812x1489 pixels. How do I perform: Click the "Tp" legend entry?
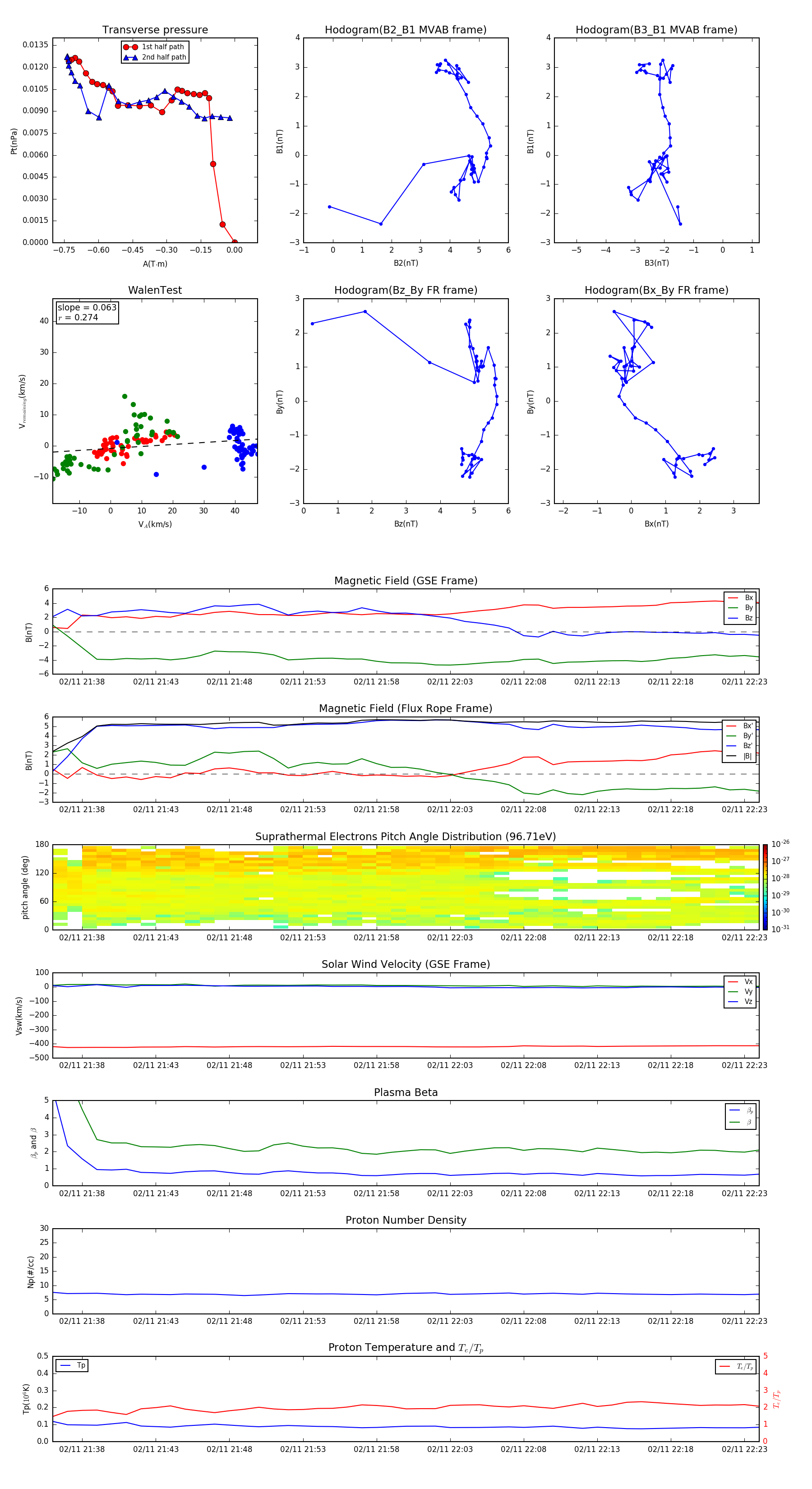tap(73, 1365)
